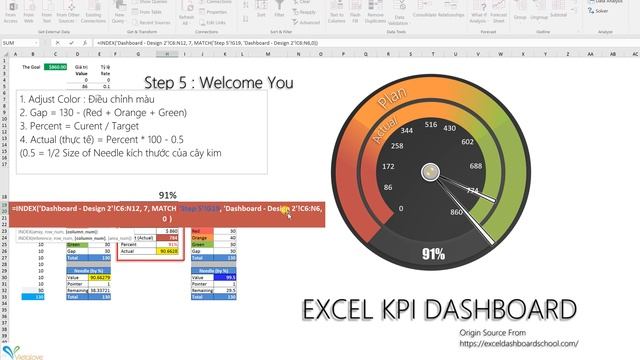Click the 91% label under the gauge

coord(433,254)
